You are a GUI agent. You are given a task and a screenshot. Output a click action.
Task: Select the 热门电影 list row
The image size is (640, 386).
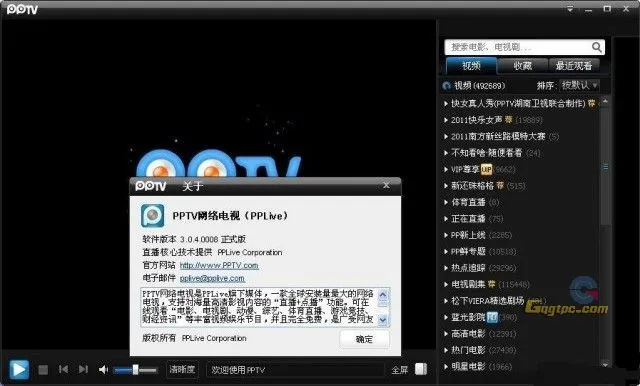tap(520, 350)
